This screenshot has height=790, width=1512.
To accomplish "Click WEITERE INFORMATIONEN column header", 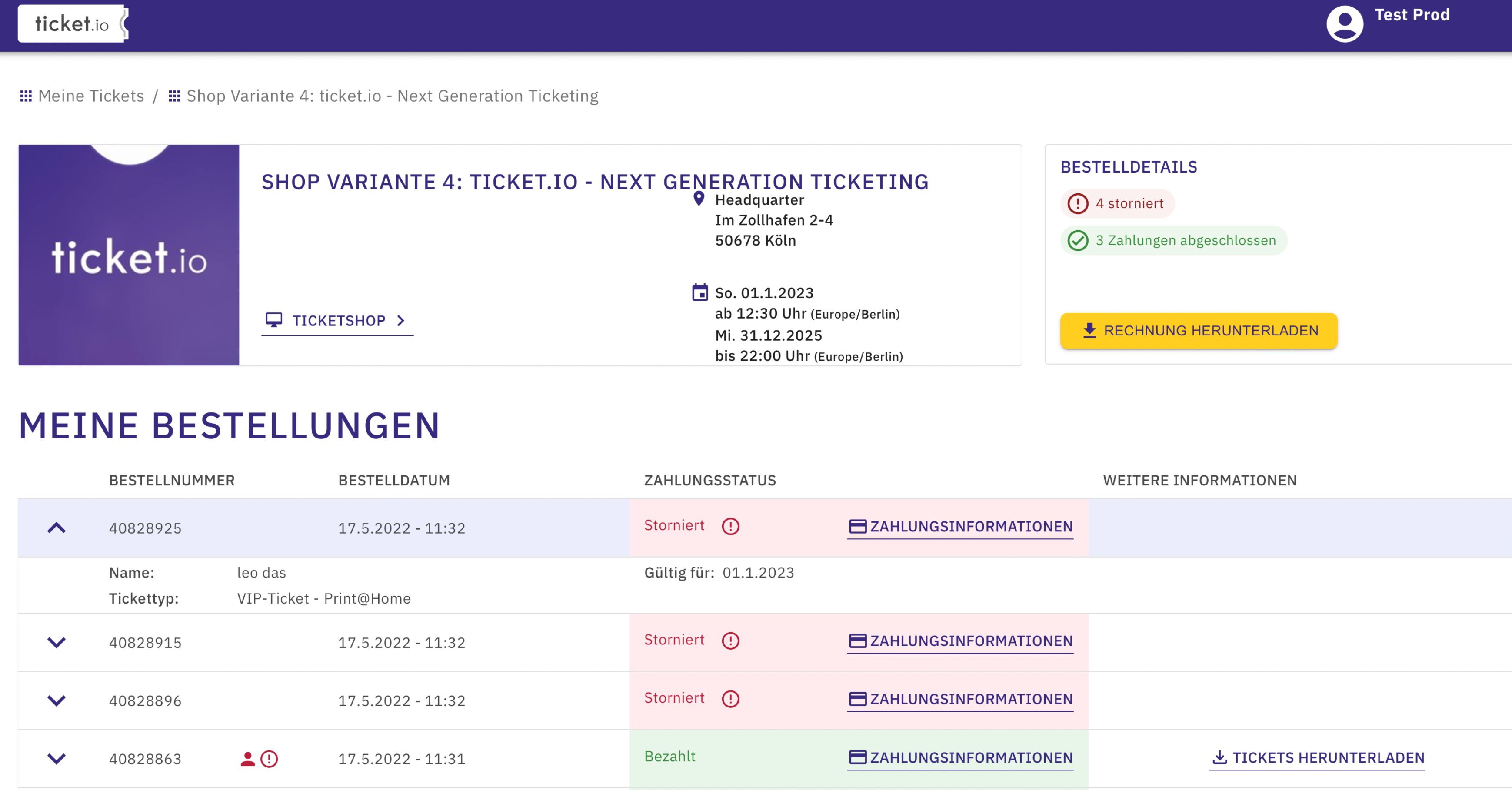I will click(1199, 480).
